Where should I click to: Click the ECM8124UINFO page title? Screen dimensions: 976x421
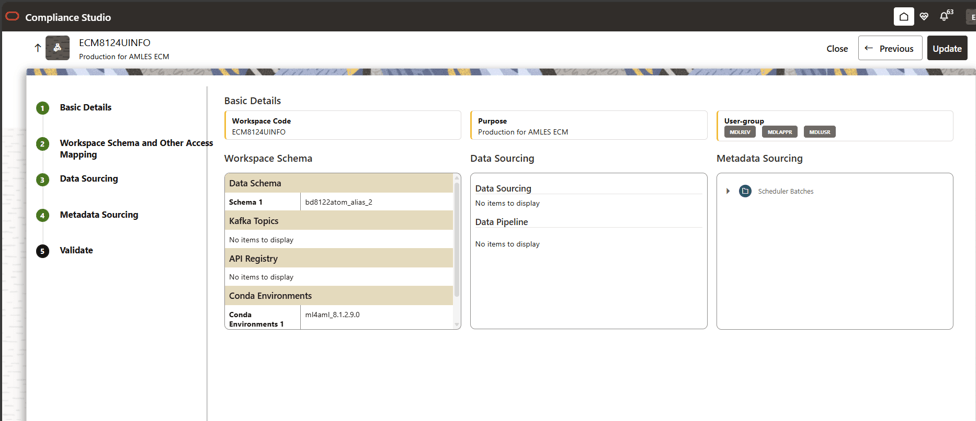(115, 42)
